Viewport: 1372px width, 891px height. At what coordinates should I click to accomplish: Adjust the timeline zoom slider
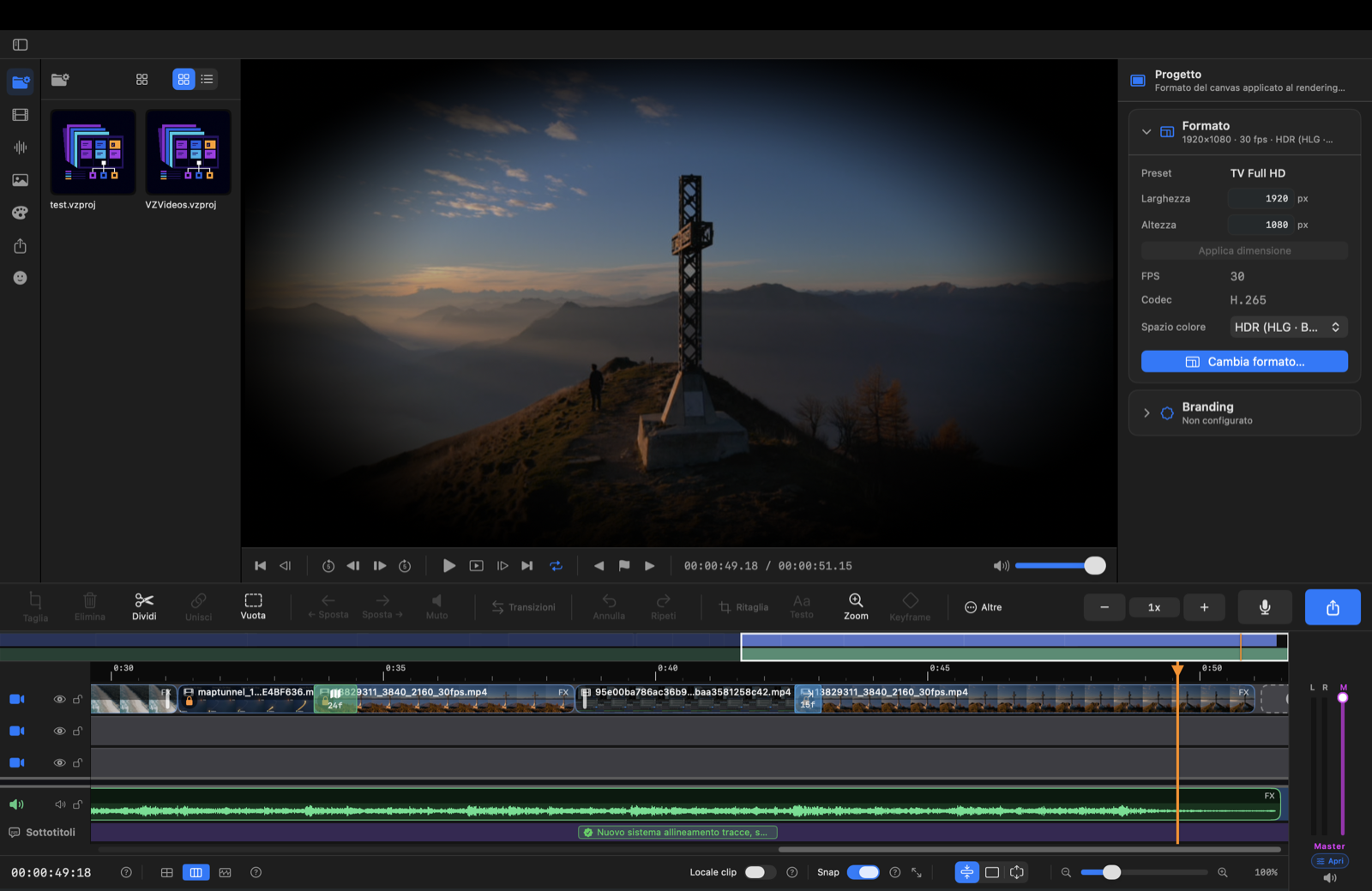click(x=1143, y=872)
